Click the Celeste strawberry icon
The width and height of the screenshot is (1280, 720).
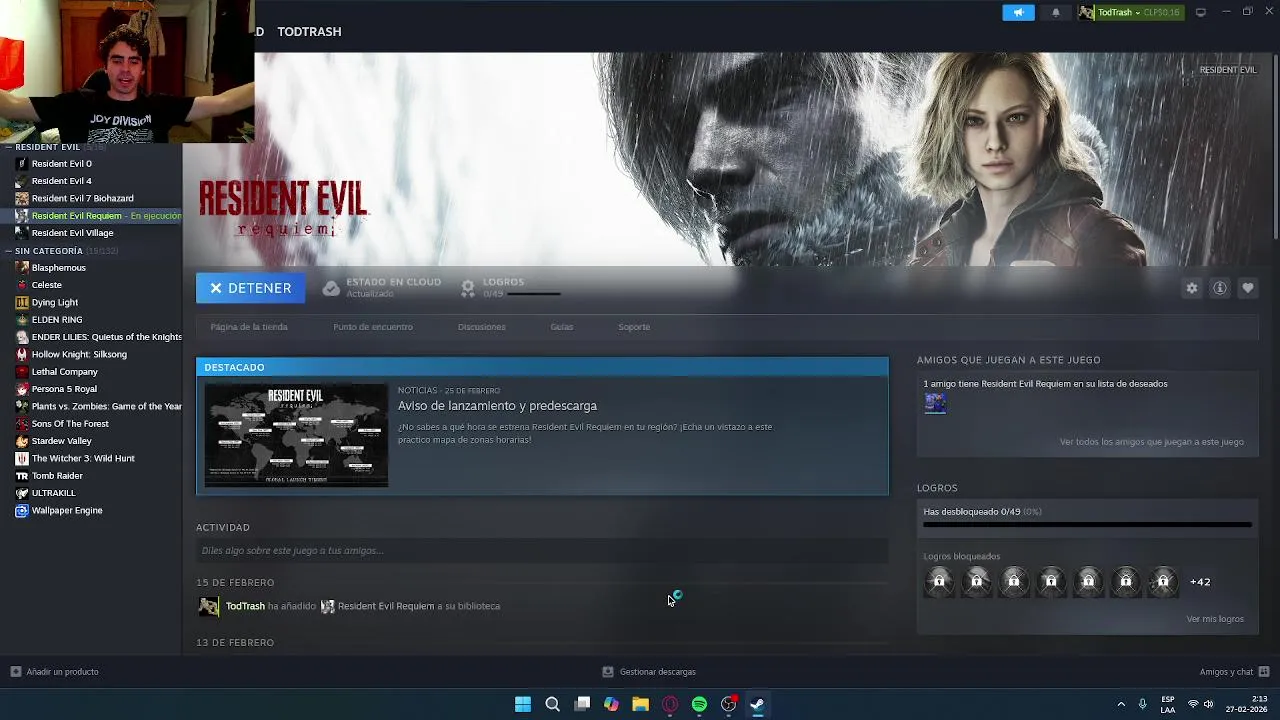click(x=22, y=285)
